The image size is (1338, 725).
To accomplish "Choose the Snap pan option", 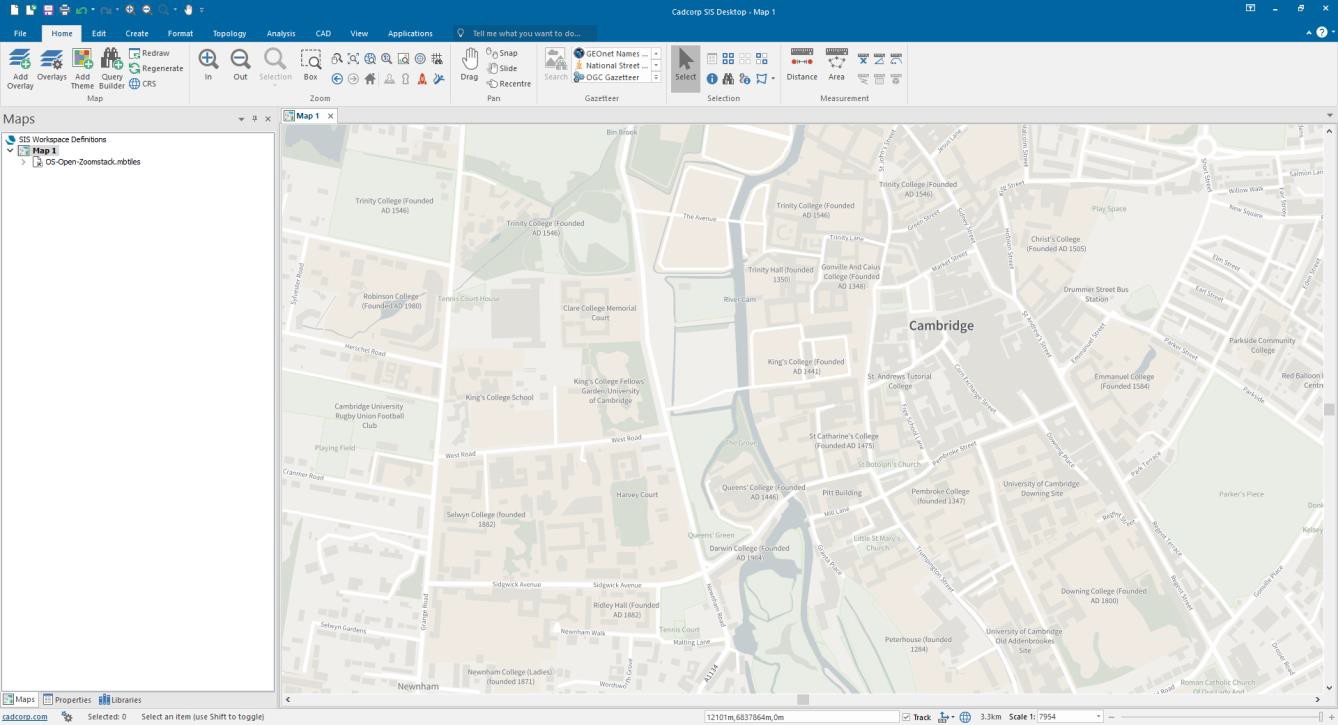I will tap(502, 53).
